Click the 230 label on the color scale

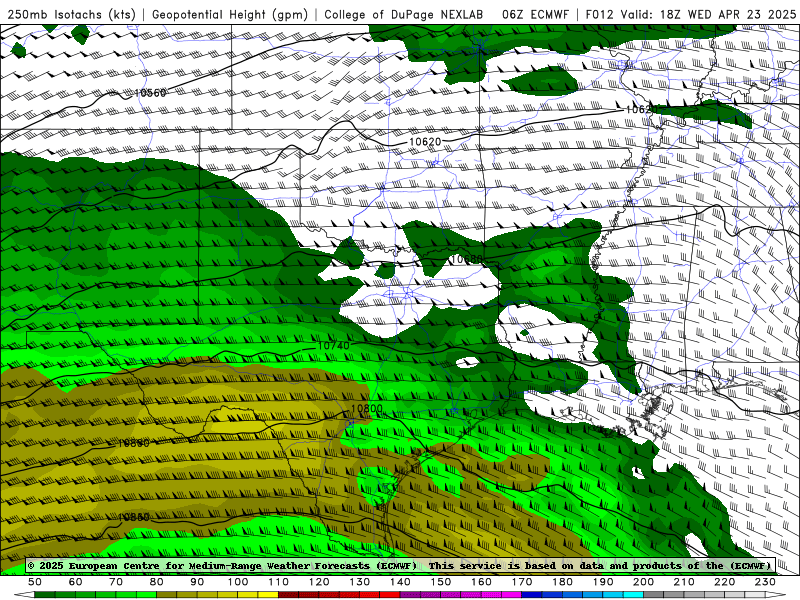click(x=765, y=582)
